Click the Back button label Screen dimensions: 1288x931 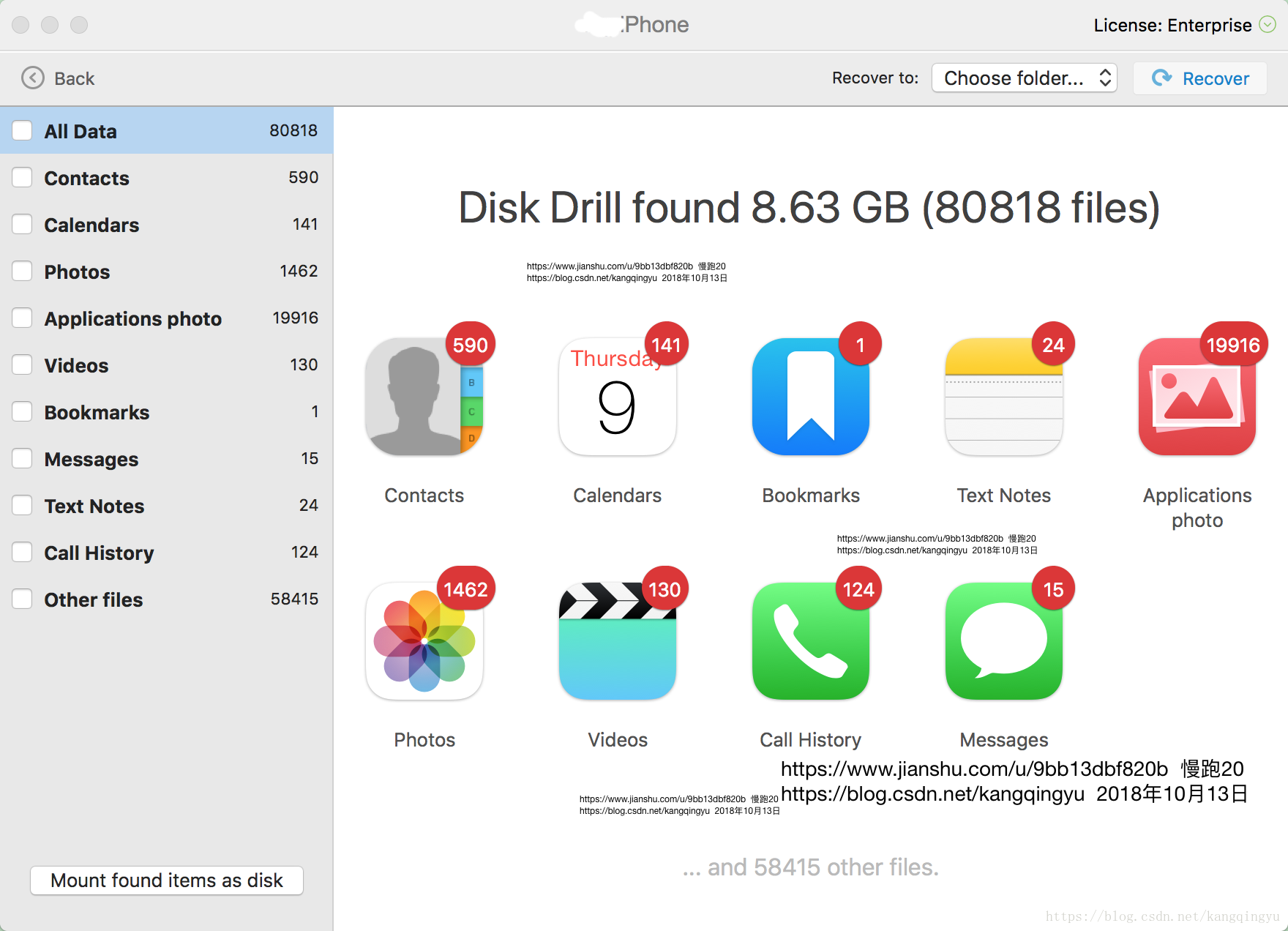(75, 78)
